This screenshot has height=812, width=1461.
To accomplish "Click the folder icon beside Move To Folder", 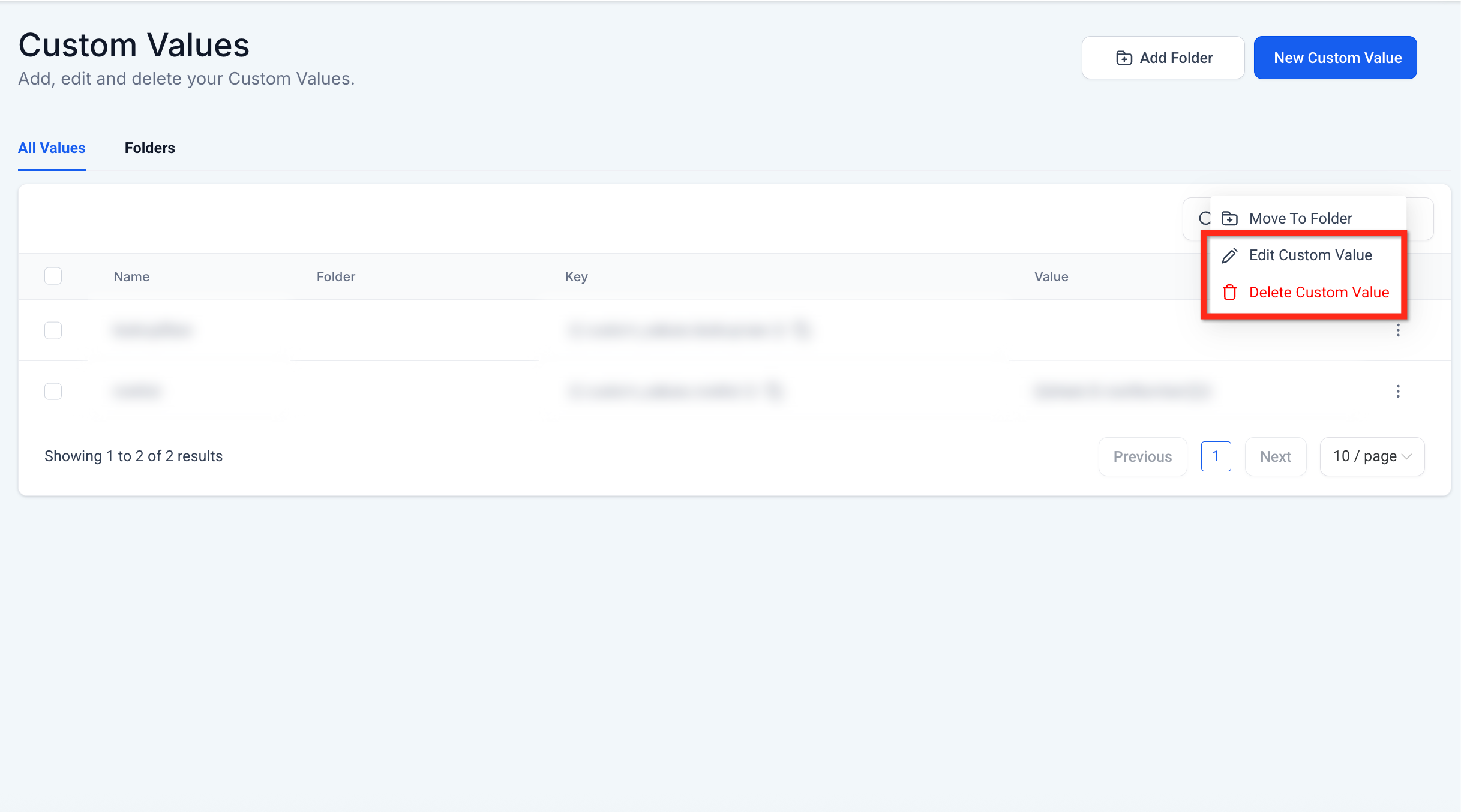I will click(1229, 219).
